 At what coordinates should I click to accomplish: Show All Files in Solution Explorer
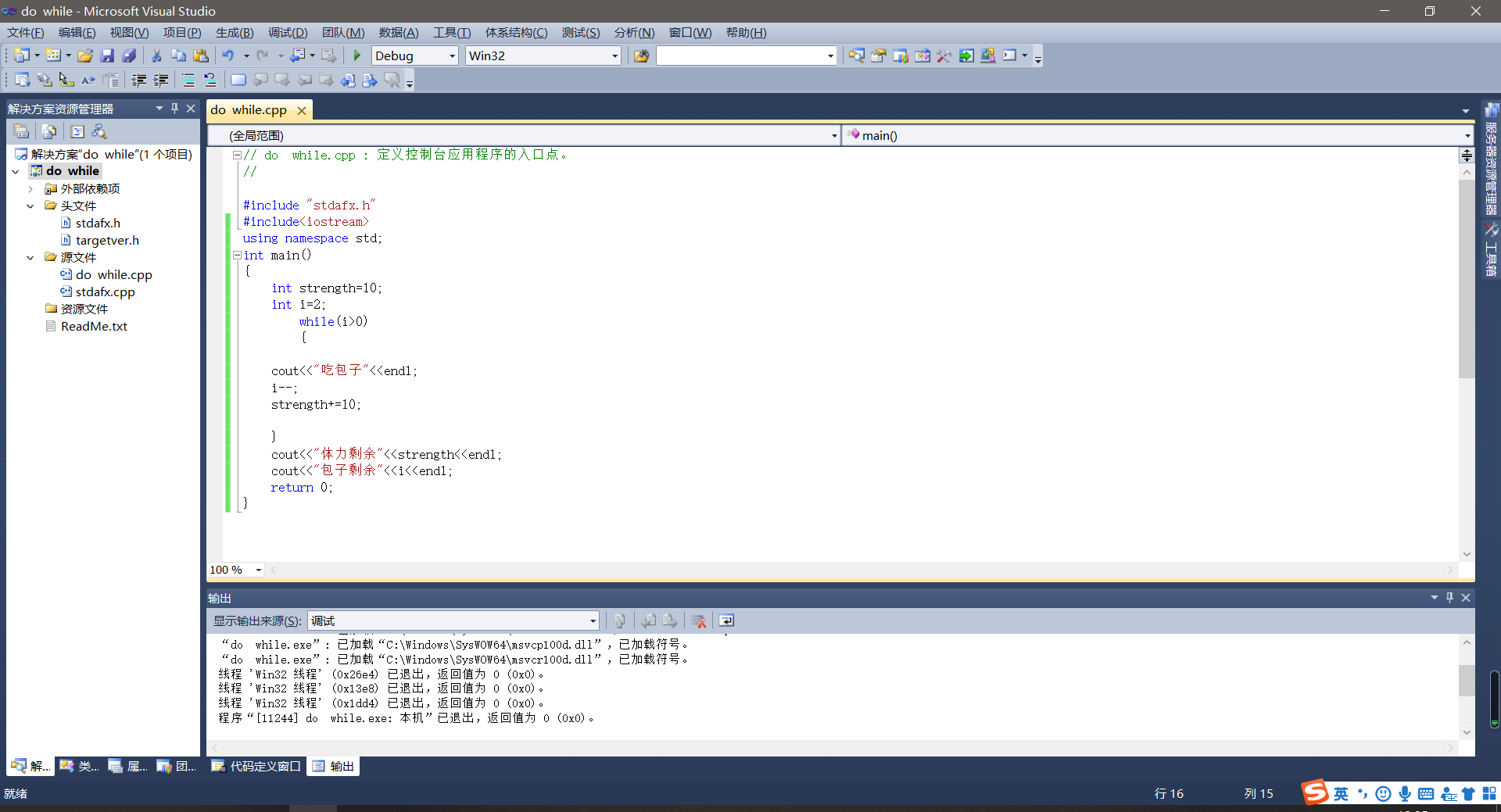[49, 131]
